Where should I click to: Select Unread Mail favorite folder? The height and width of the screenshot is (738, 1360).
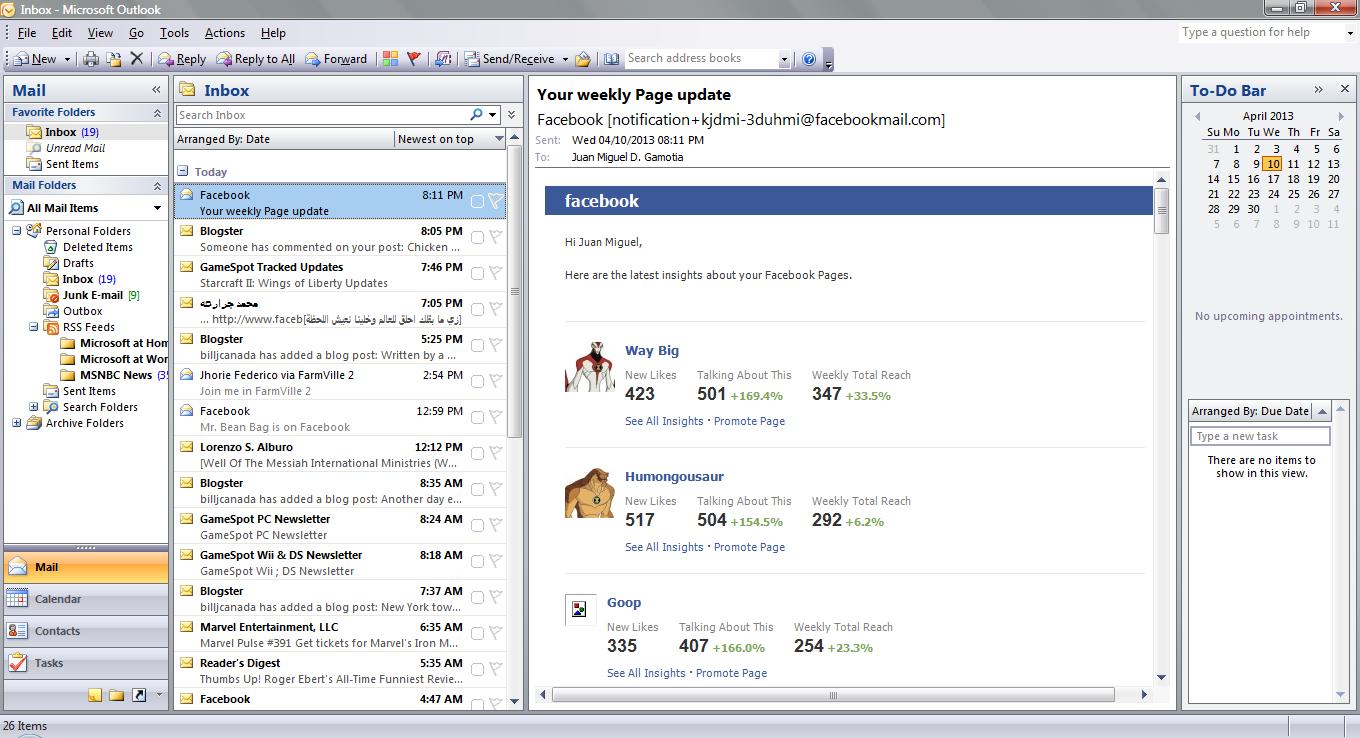point(75,148)
